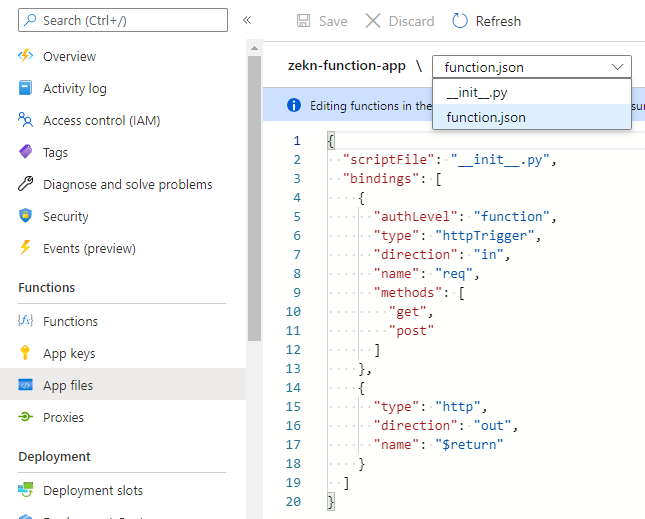Click the Diagnose and solve problems wrench icon
Image resolution: width=645 pixels, height=519 pixels.
pyautogui.click(x=26, y=184)
